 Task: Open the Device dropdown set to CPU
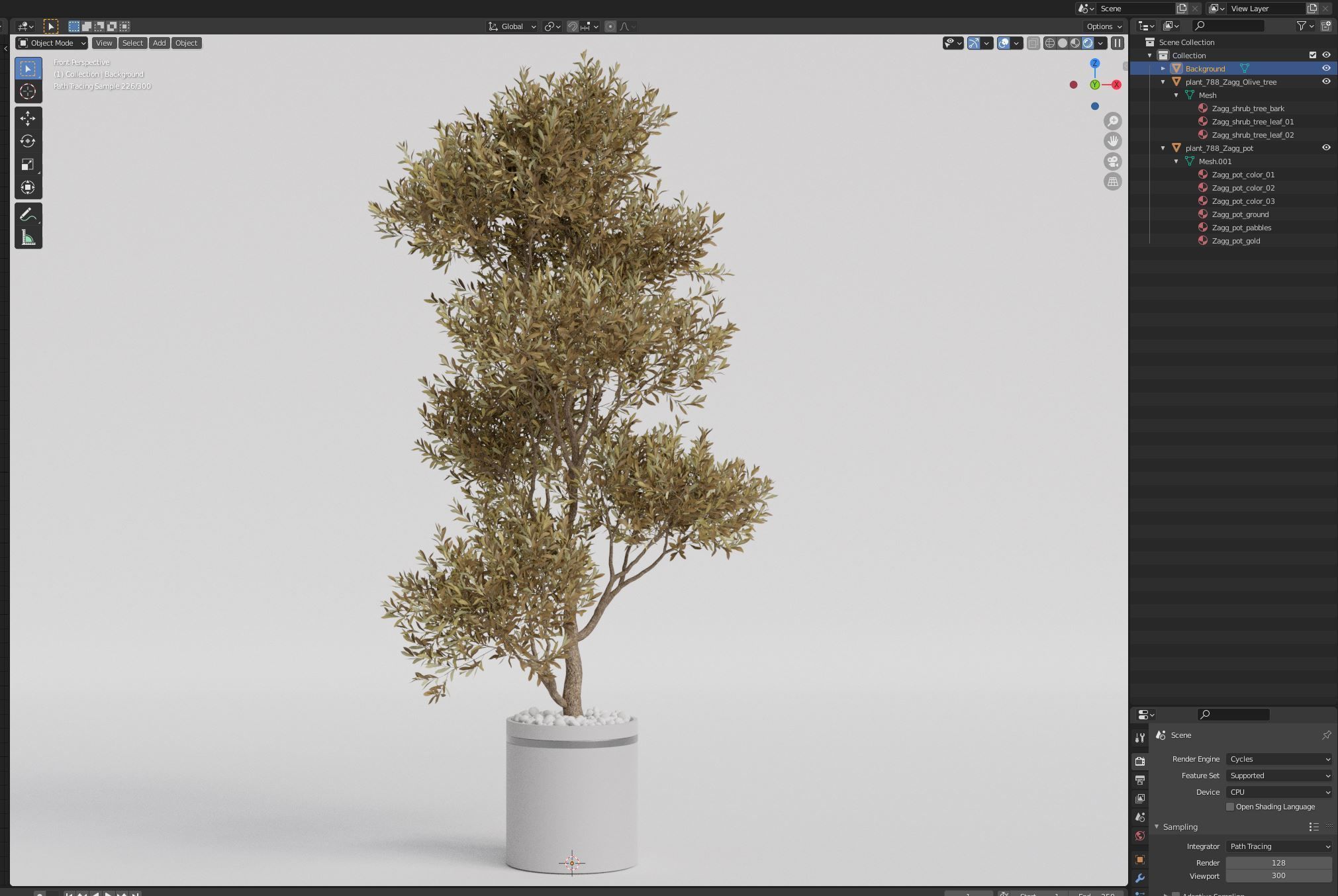(1278, 792)
